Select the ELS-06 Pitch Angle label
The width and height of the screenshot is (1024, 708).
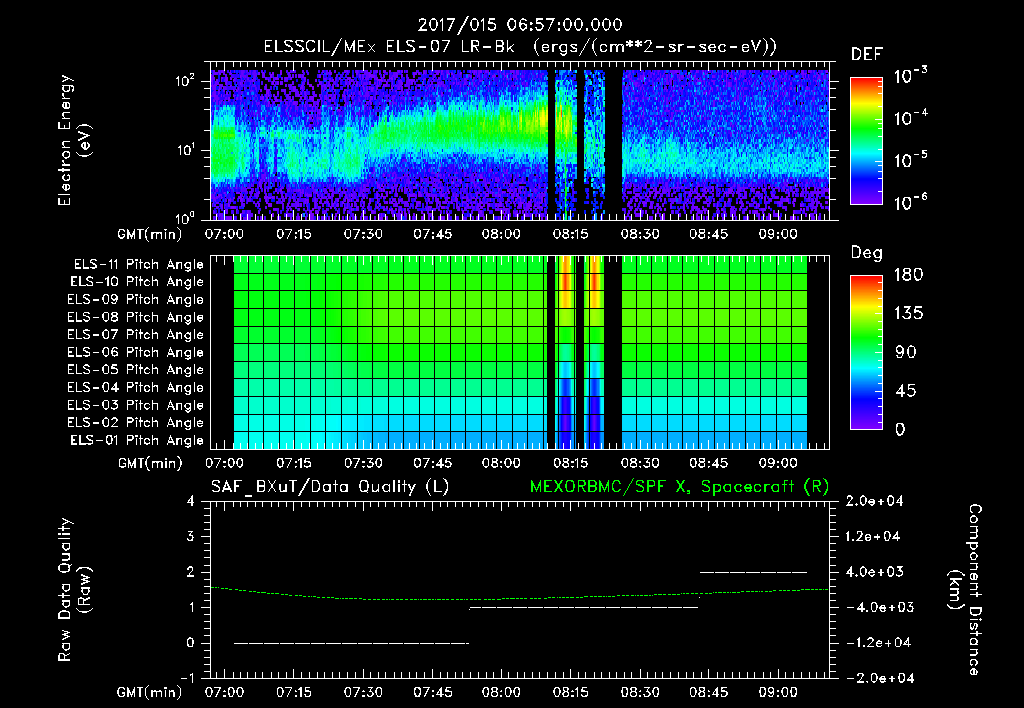coord(135,353)
